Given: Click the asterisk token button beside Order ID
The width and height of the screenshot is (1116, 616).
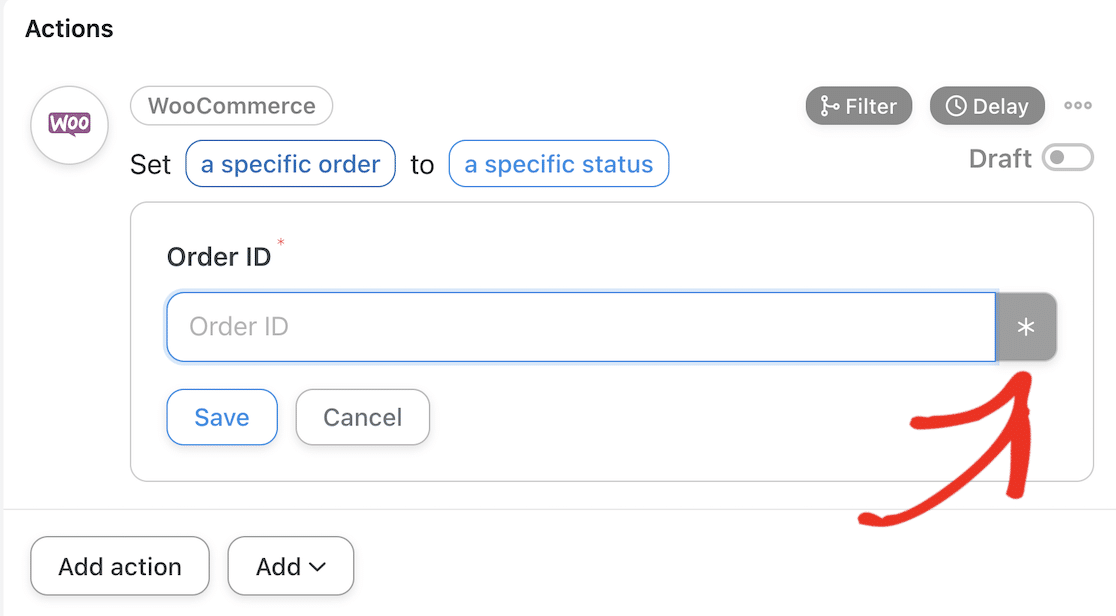Looking at the screenshot, I should pyautogui.click(x=1026, y=327).
